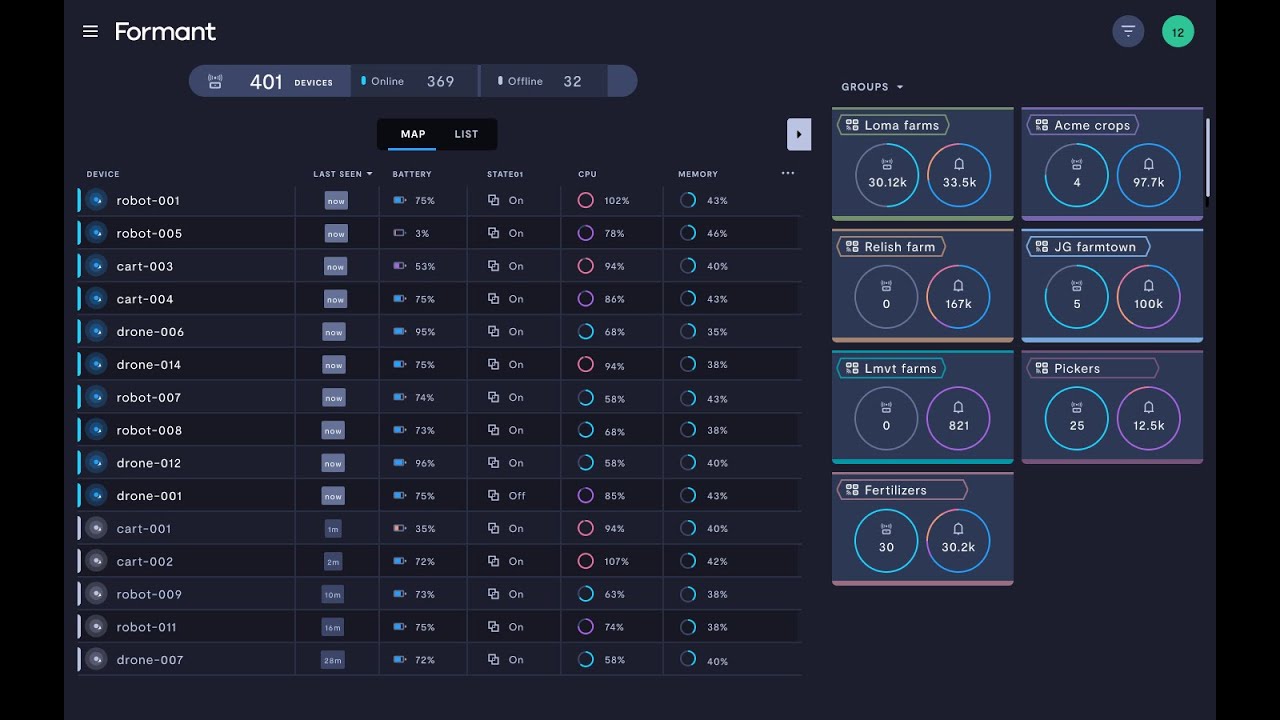Image resolution: width=1280 pixels, height=720 pixels.
Task: Open the filter icon button
Action: (1128, 31)
